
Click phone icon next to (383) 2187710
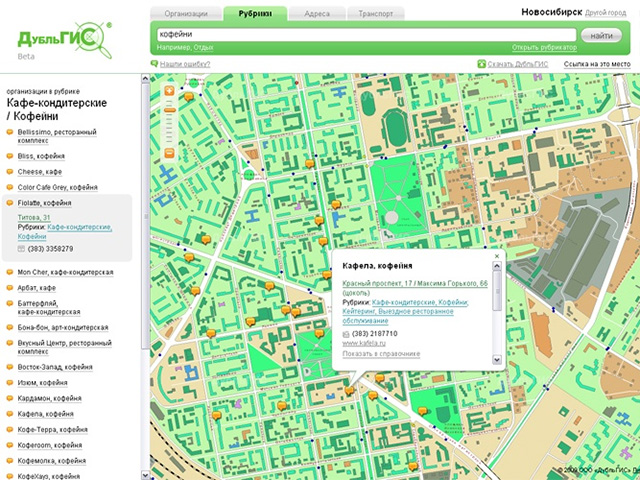coord(346,334)
